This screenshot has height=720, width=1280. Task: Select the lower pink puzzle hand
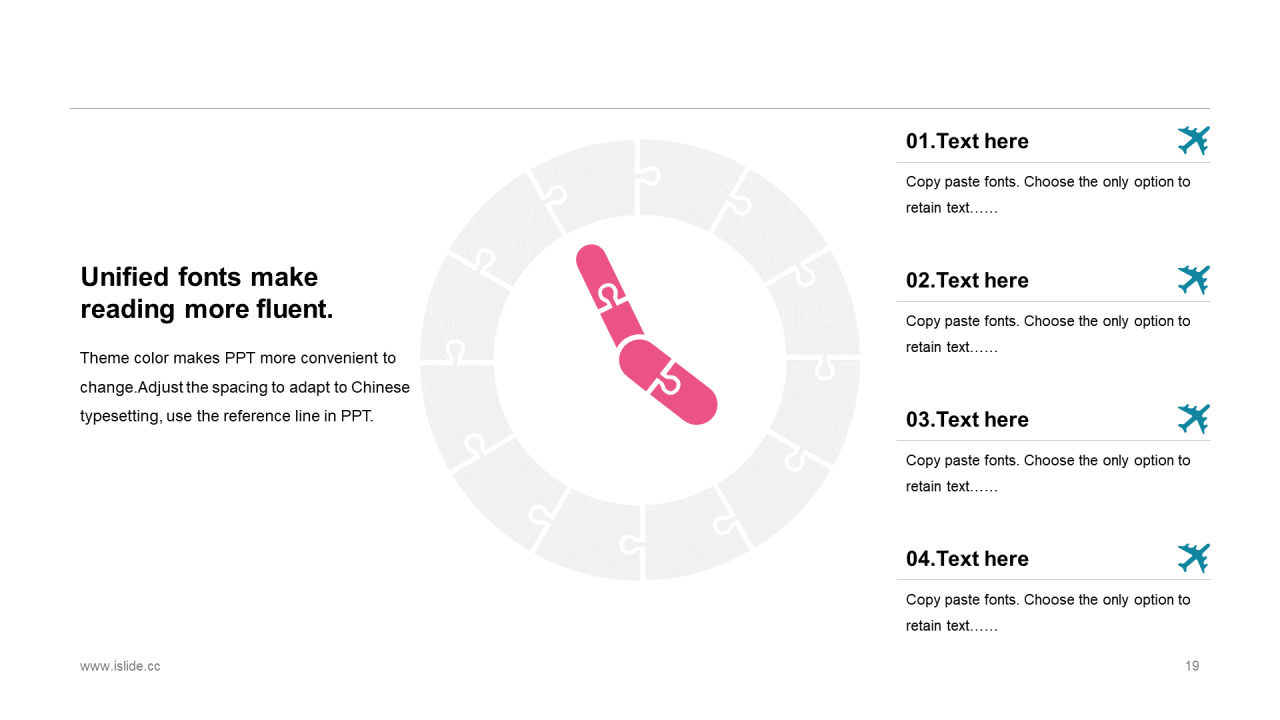[668, 382]
